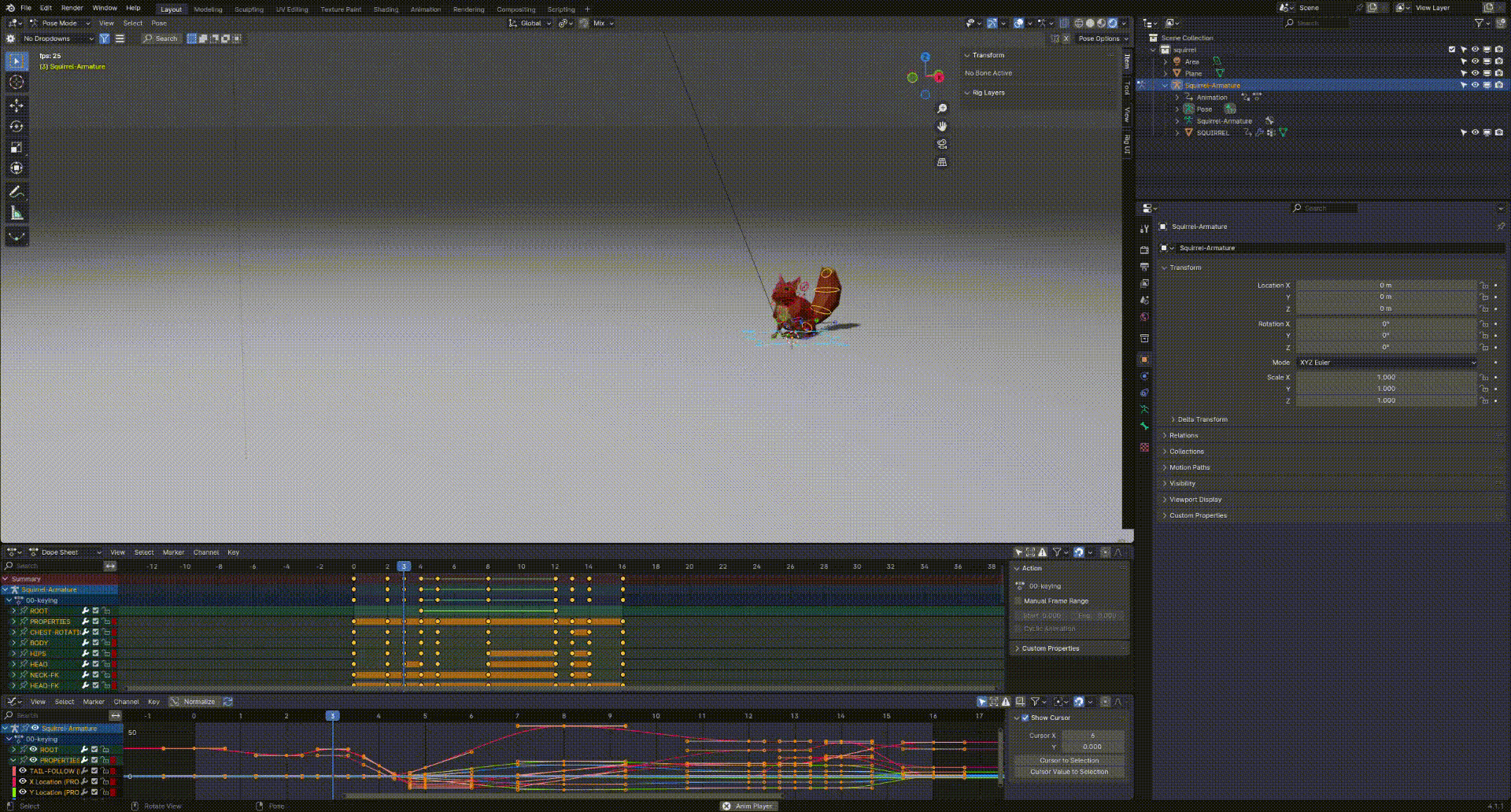This screenshot has width=1511, height=812.
Task: Toggle SQUIRREL mesh render camera icon
Action: 1499,132
